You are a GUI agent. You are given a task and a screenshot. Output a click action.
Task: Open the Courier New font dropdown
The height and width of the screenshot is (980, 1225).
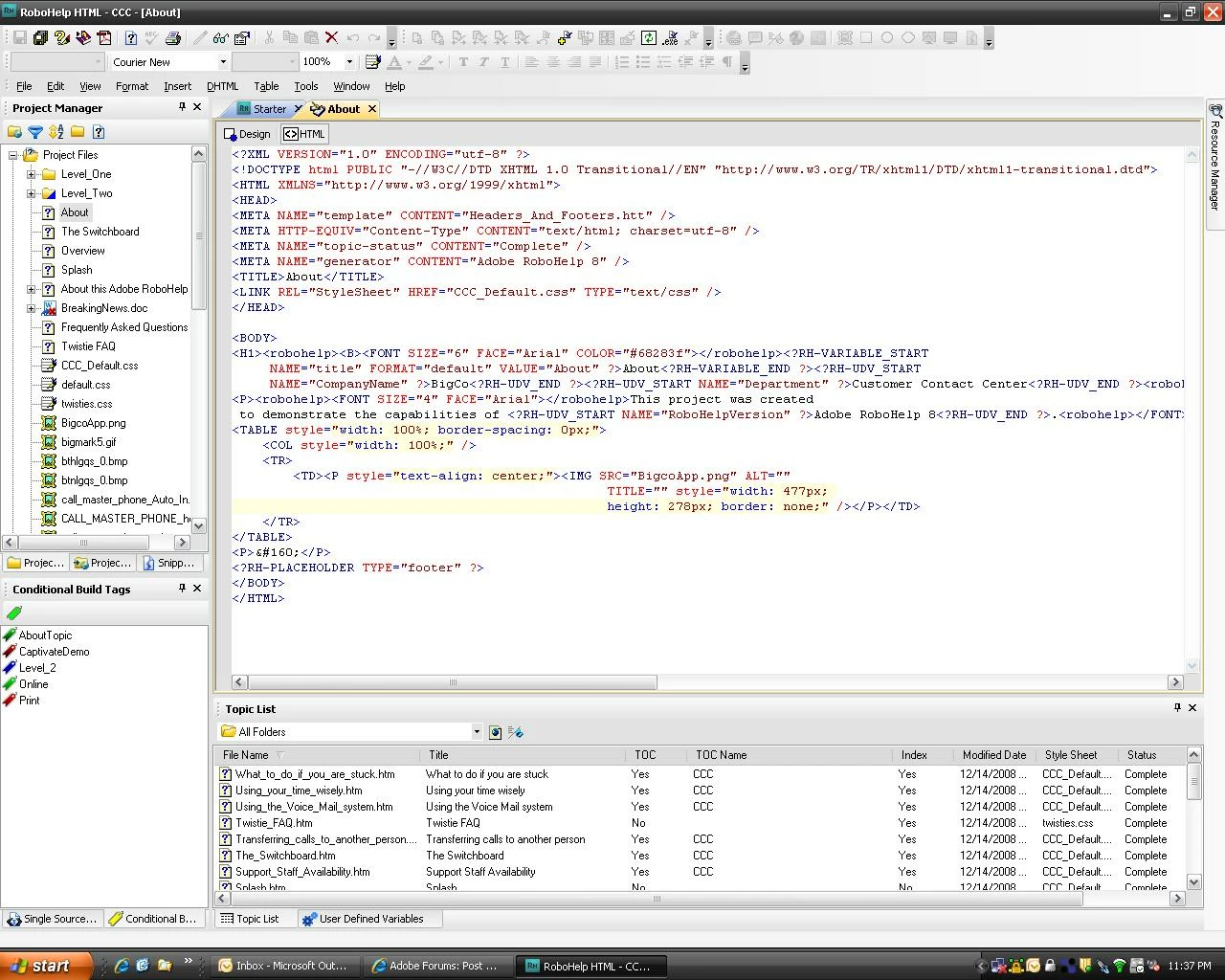coord(223,62)
